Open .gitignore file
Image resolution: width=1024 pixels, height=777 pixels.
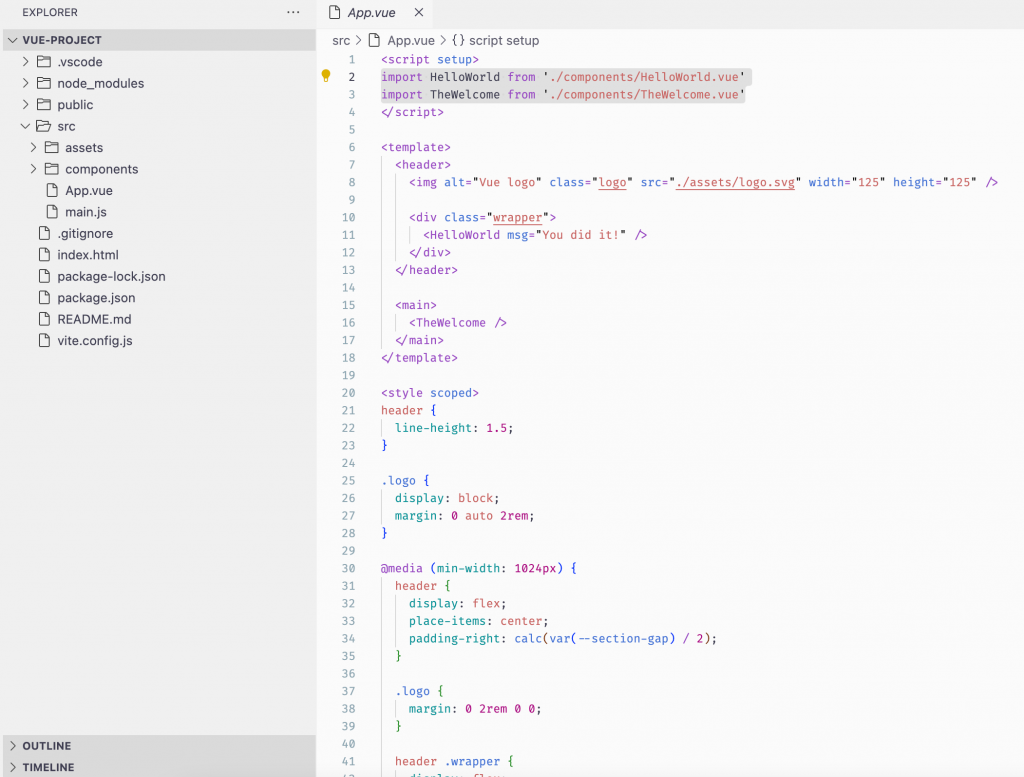[x=85, y=234]
